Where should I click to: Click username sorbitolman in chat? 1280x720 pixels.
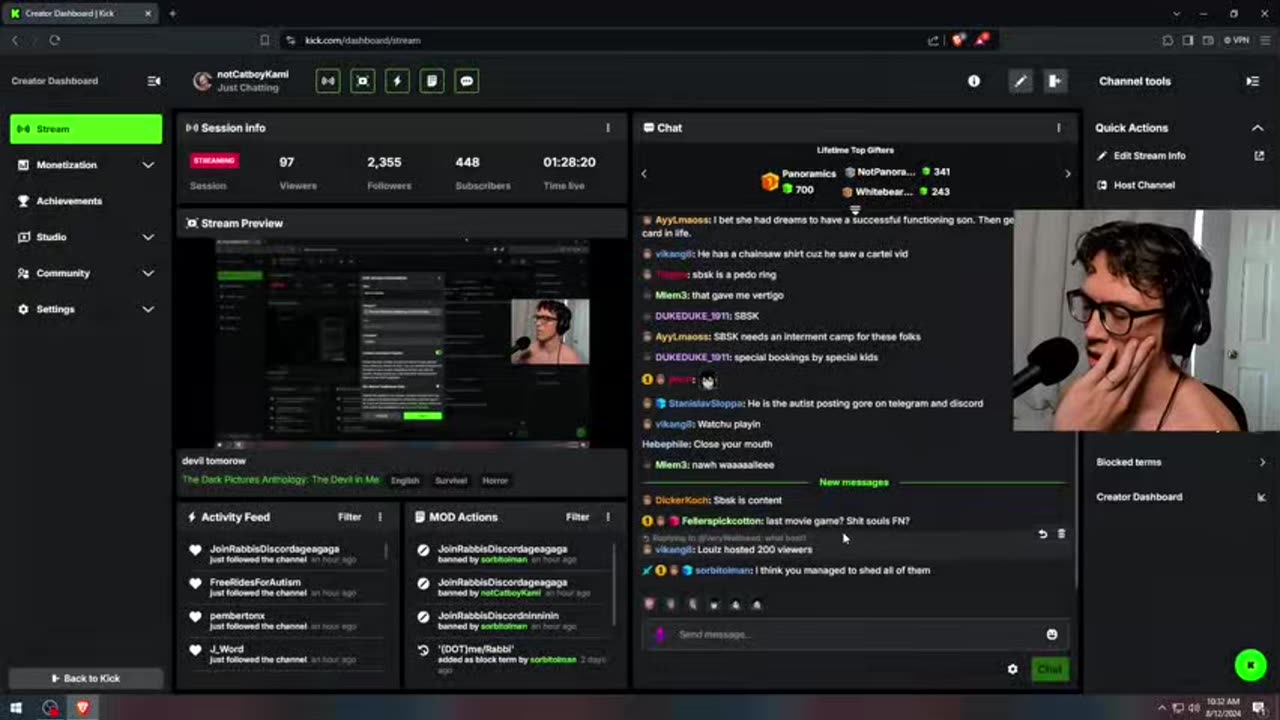click(723, 570)
